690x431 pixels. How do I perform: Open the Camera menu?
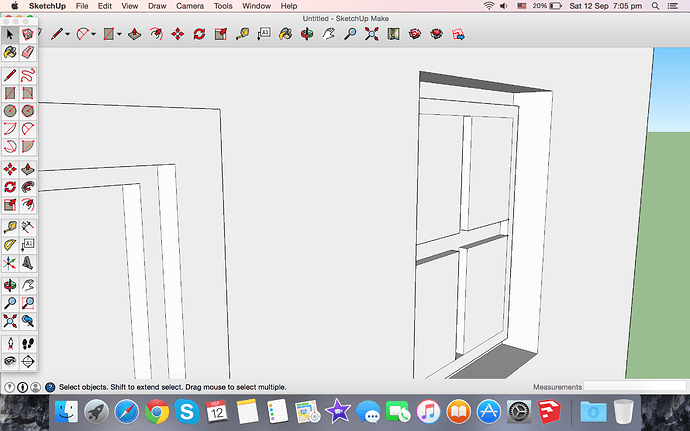[x=190, y=6]
